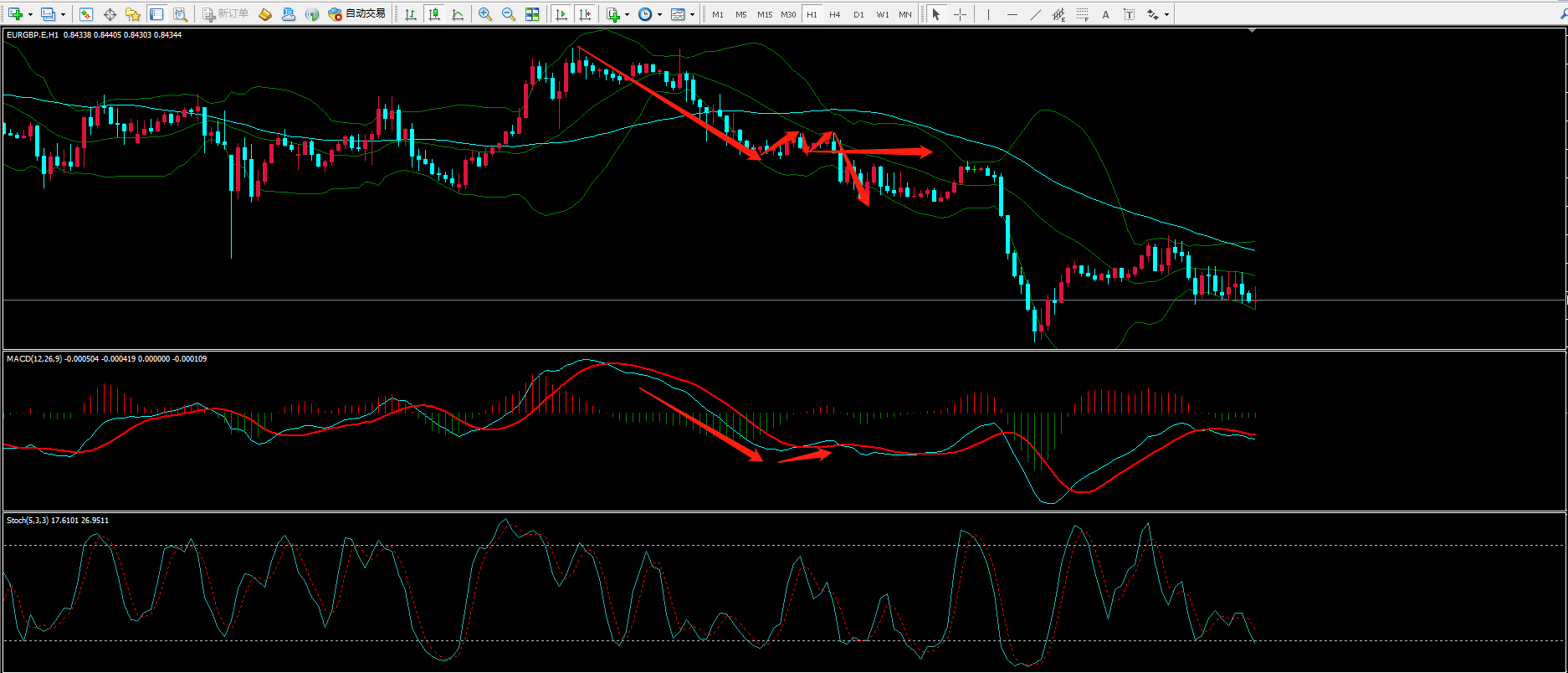The width and height of the screenshot is (1568, 673).
Task: Click the MACD(12,26,9) indicator label
Action: coord(34,359)
